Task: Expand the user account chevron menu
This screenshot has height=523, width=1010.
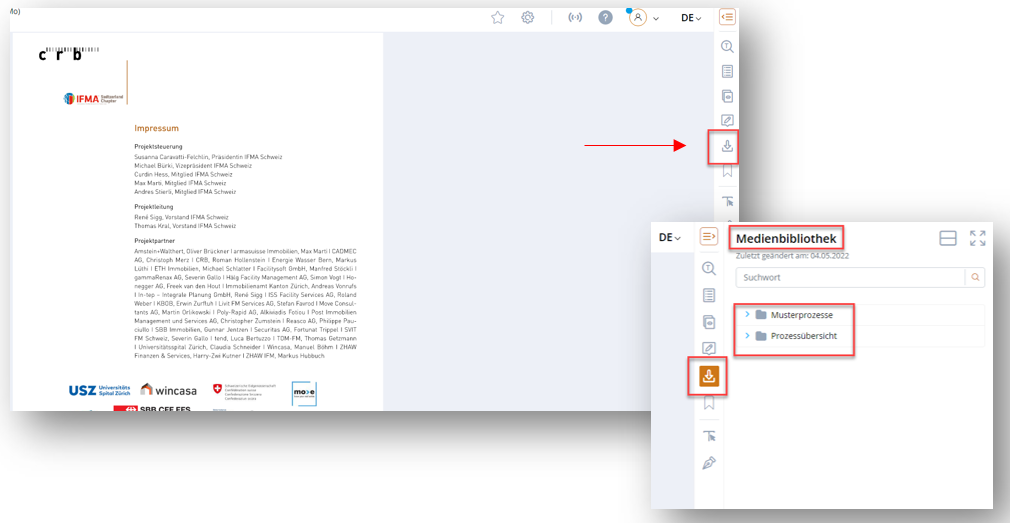Action: coord(656,19)
